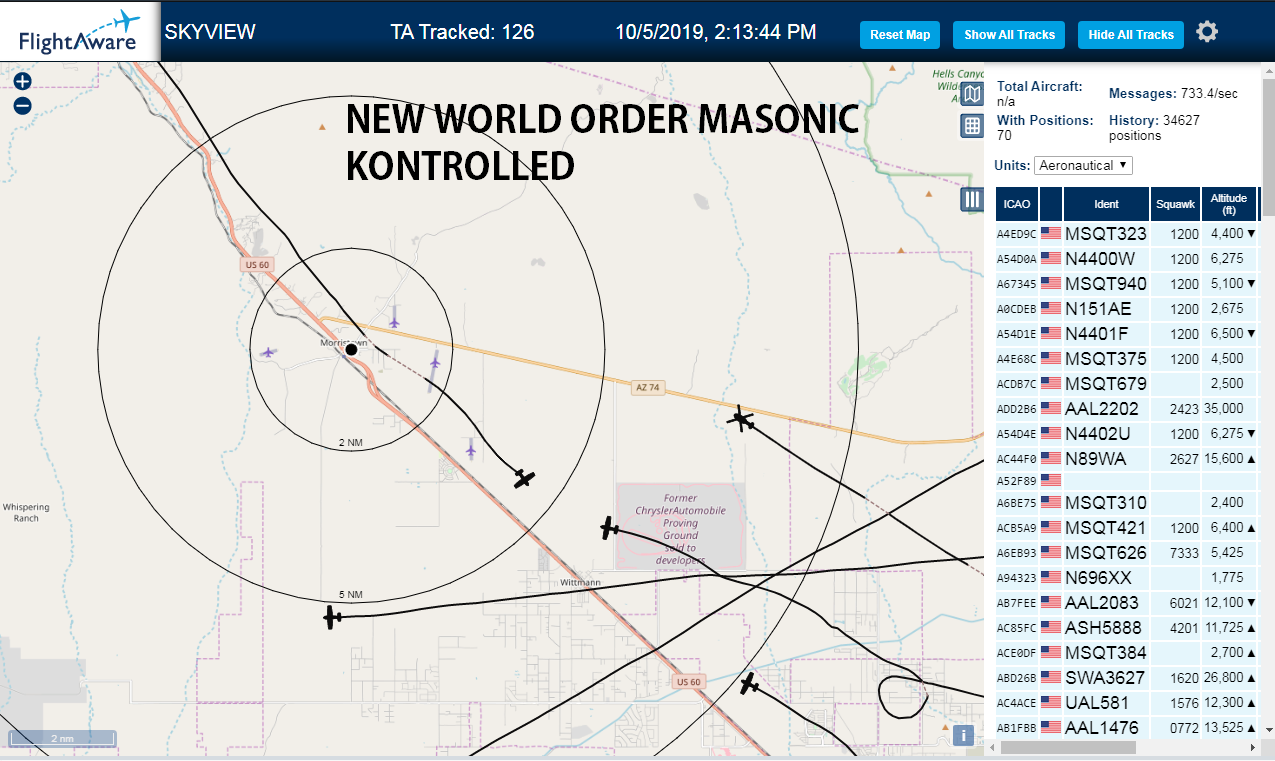Screen dimensions: 1275x761
Task: Click History 34627 positions statistic
Action: click(1154, 127)
